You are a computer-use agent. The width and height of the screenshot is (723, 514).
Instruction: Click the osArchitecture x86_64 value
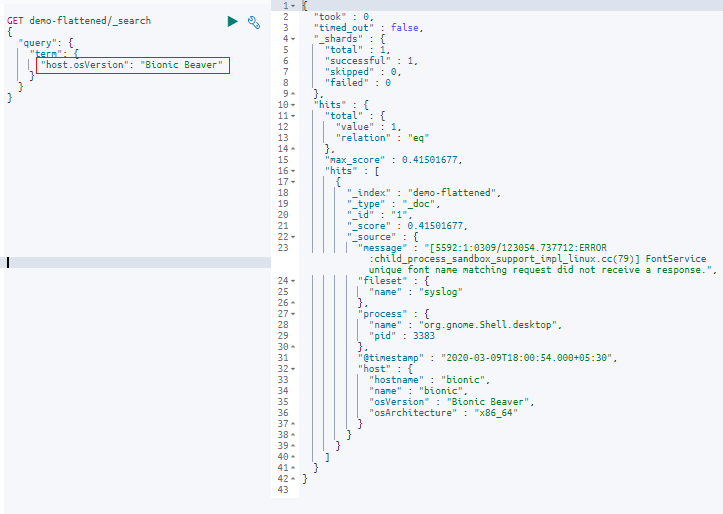pyautogui.click(x=496, y=413)
